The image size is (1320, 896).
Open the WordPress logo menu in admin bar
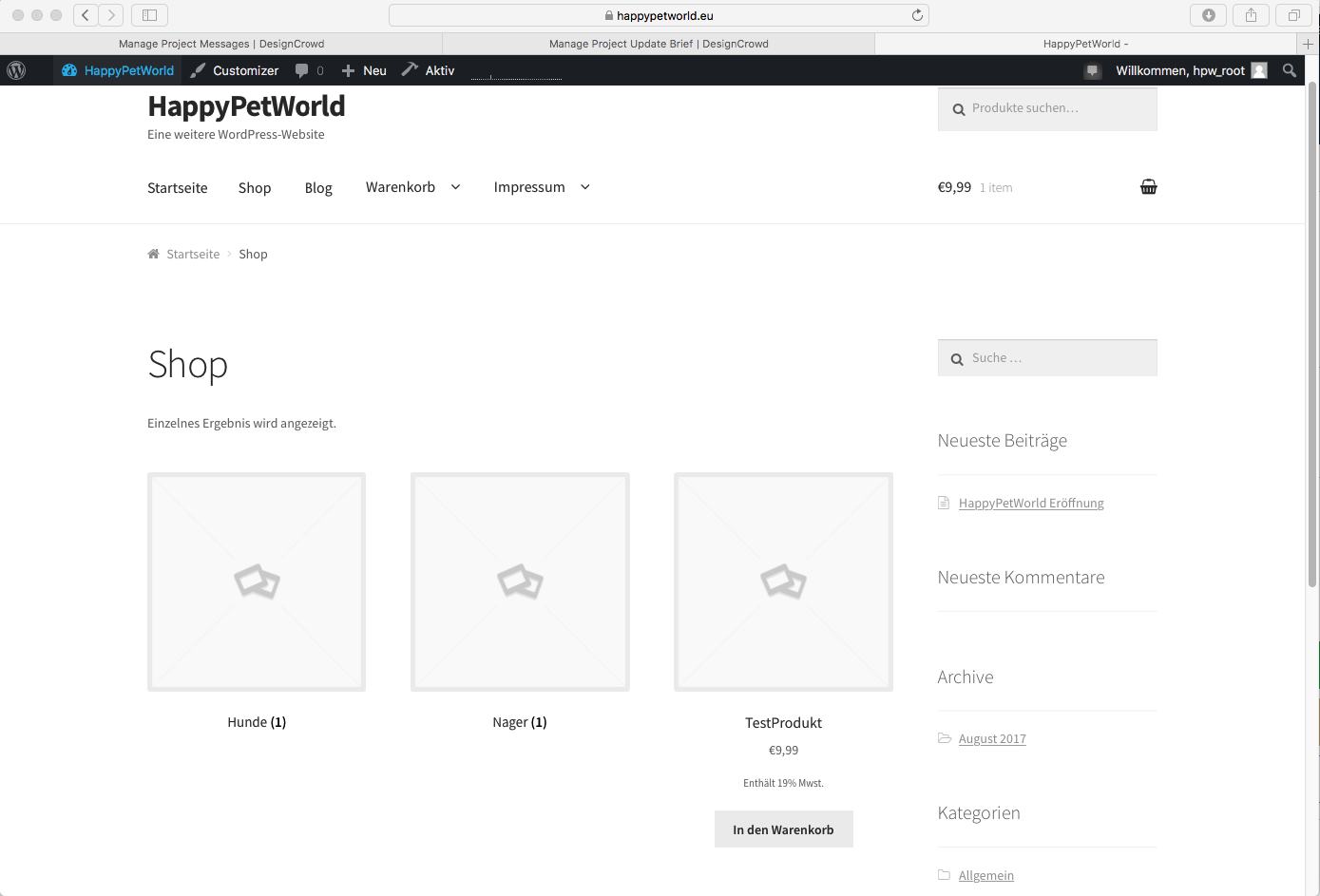(x=16, y=70)
